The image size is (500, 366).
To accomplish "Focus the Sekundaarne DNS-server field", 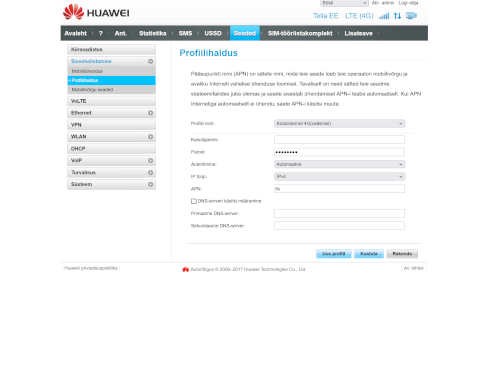I will click(x=339, y=226).
